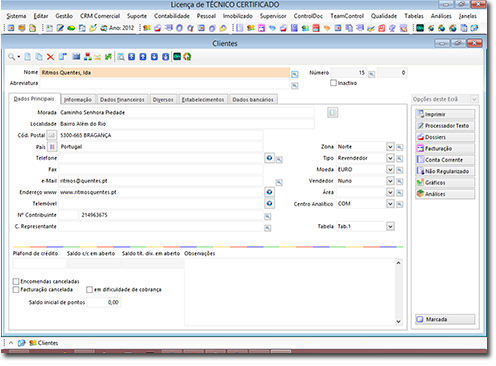
Task: Click the round blue icon beside Telemóvel
Action: point(269,203)
